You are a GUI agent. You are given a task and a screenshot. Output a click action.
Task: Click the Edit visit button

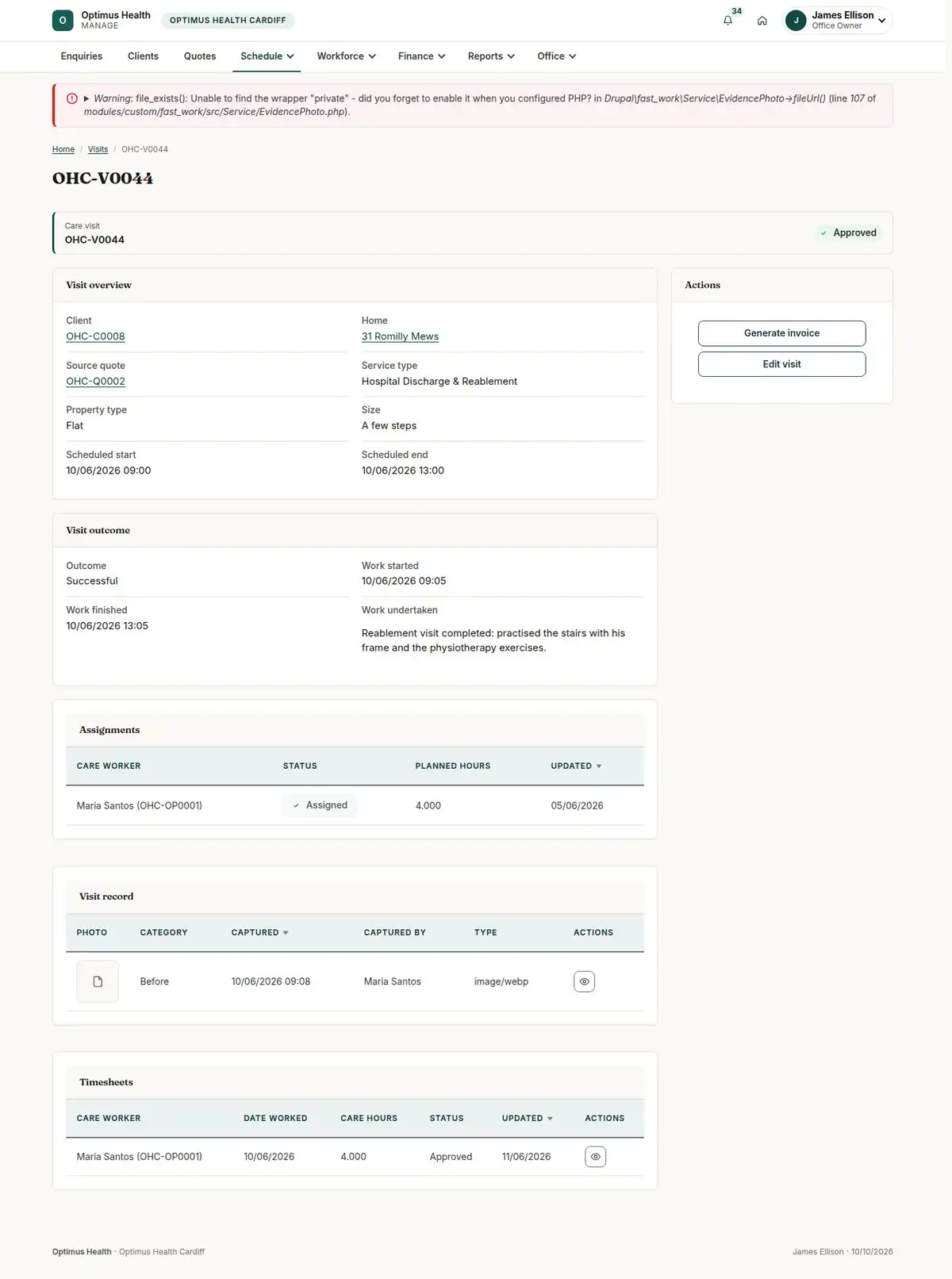[x=781, y=364]
